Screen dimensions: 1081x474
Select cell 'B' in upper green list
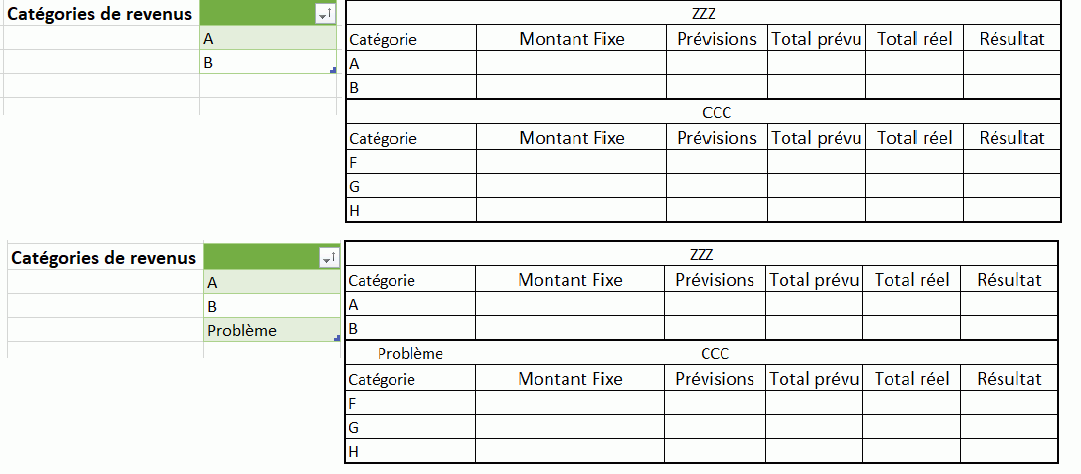pyautogui.click(x=268, y=63)
